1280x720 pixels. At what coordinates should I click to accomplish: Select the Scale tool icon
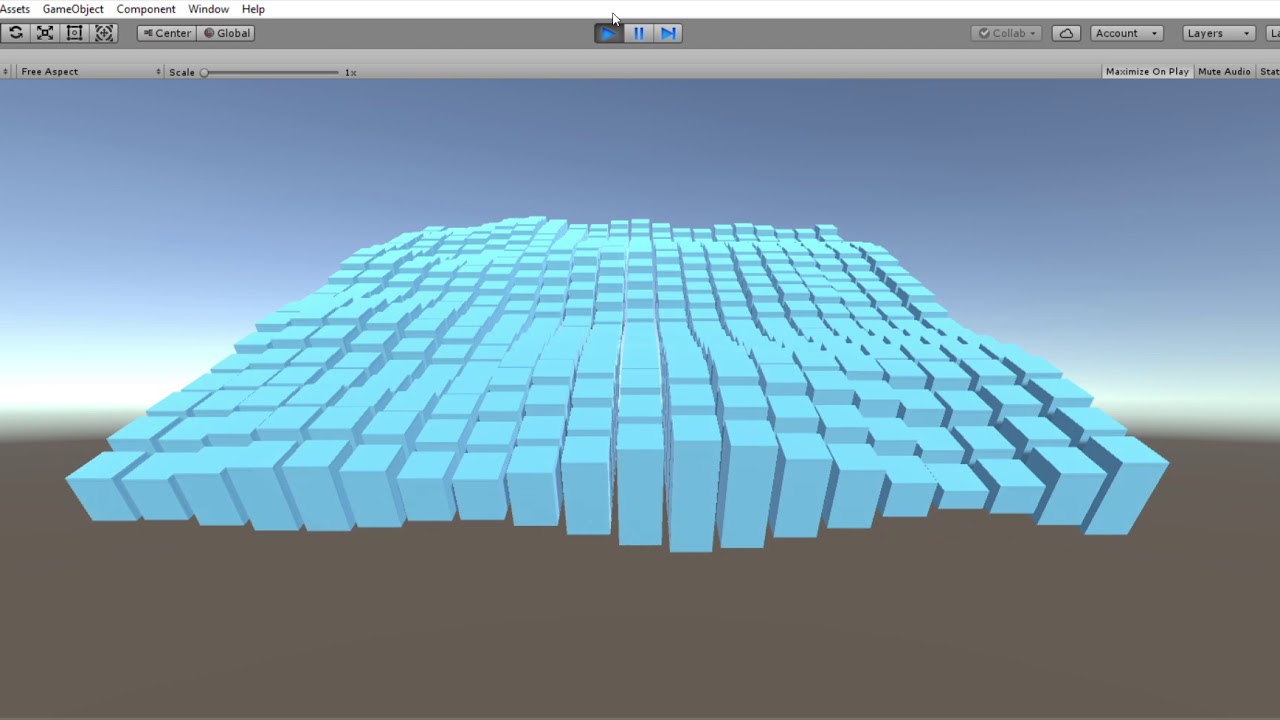pyautogui.click(x=45, y=33)
